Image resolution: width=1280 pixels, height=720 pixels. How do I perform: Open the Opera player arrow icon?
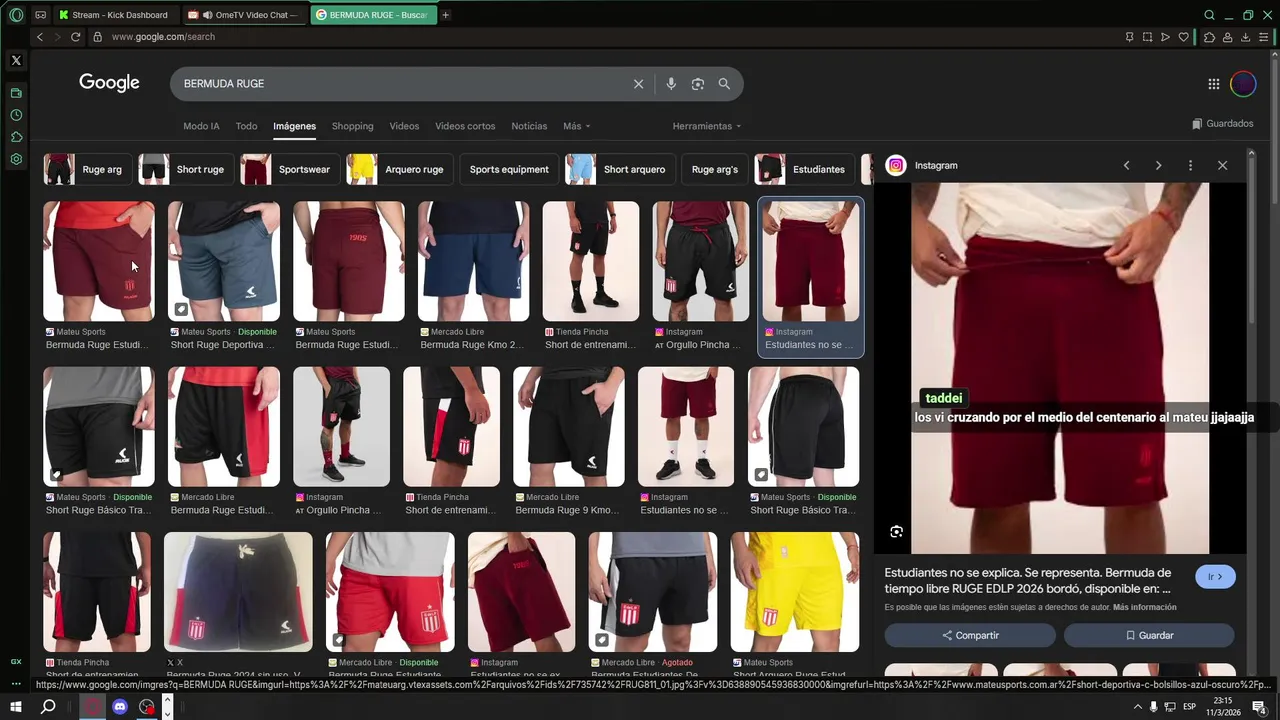pos(1165,37)
